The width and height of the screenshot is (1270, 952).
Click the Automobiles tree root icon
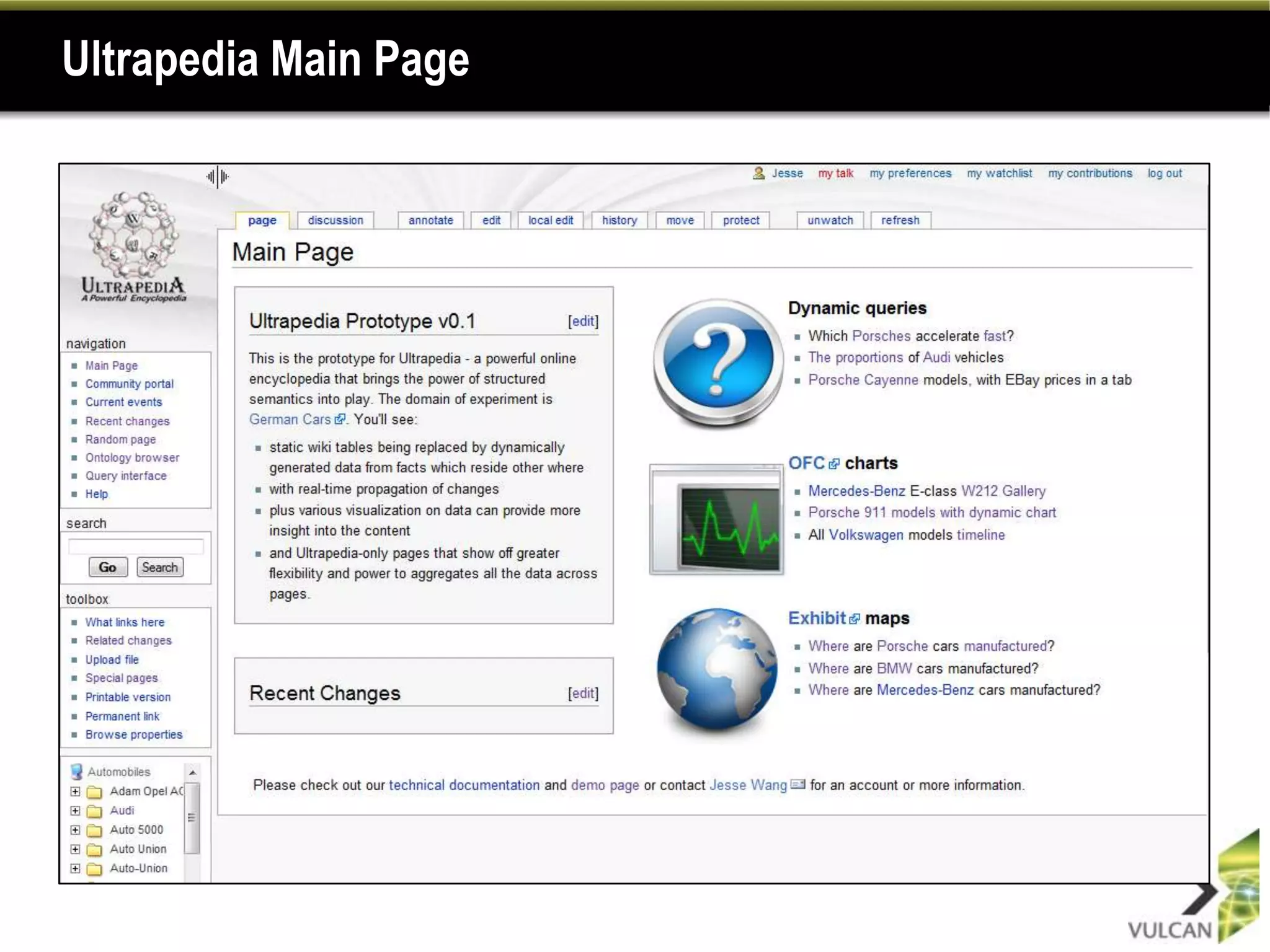[77, 772]
